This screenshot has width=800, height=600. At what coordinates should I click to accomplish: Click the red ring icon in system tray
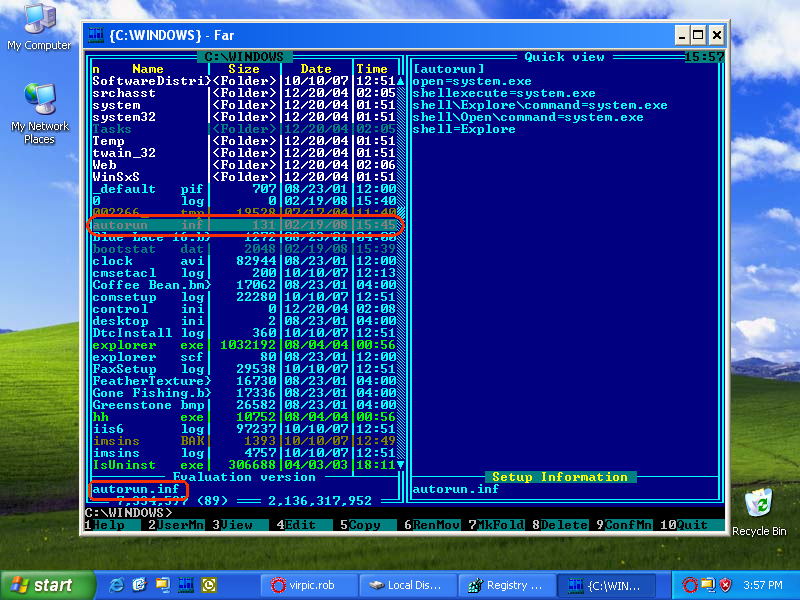690,585
